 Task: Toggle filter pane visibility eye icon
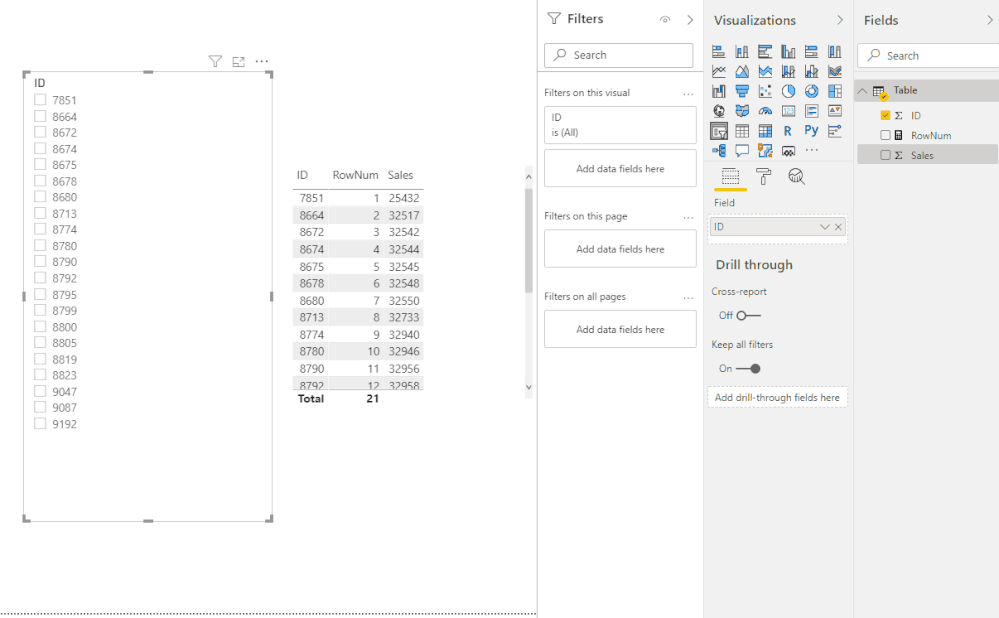click(665, 20)
